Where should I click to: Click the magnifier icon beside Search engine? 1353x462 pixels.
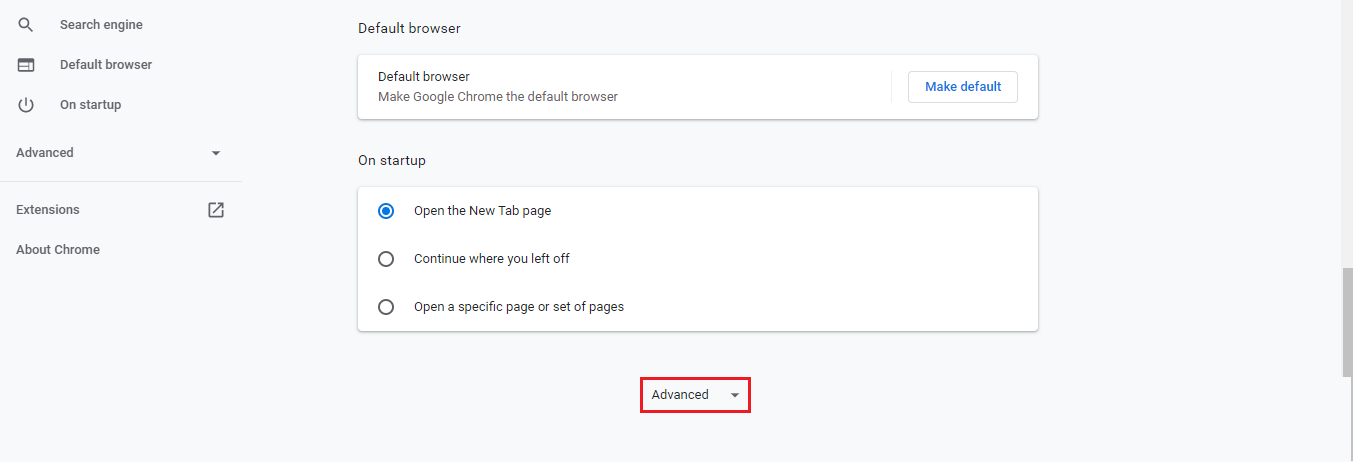click(x=26, y=24)
